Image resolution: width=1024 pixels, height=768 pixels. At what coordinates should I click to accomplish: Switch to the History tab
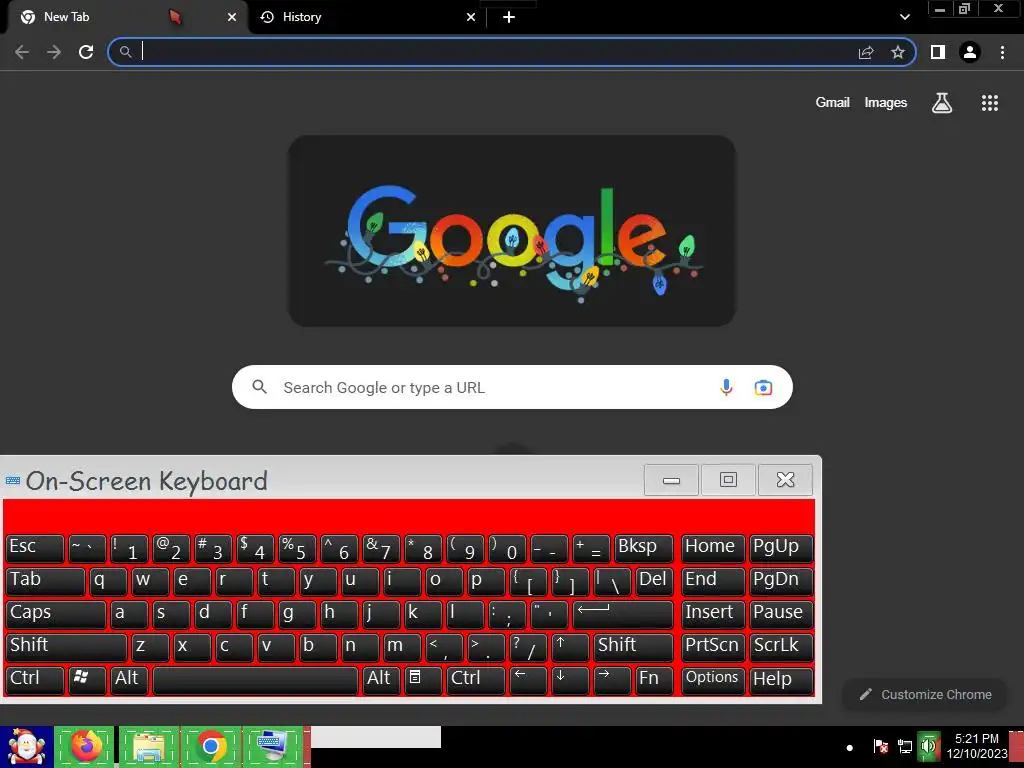(x=366, y=17)
